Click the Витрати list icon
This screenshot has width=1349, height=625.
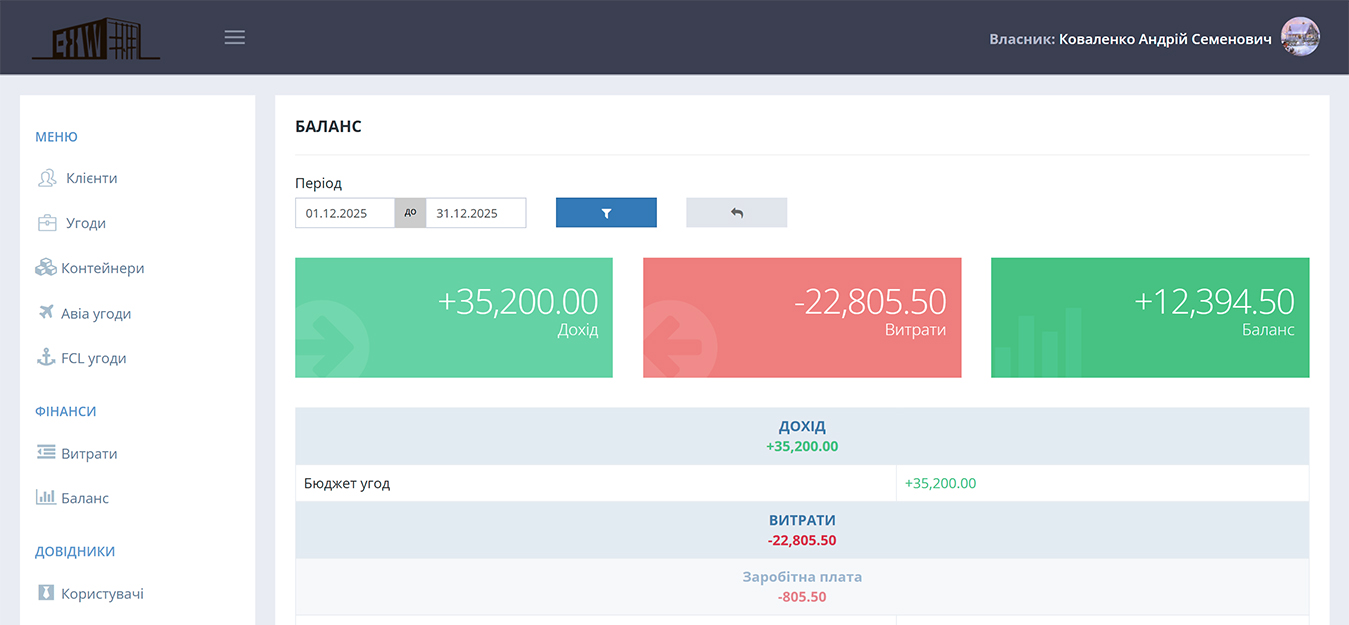click(x=46, y=453)
